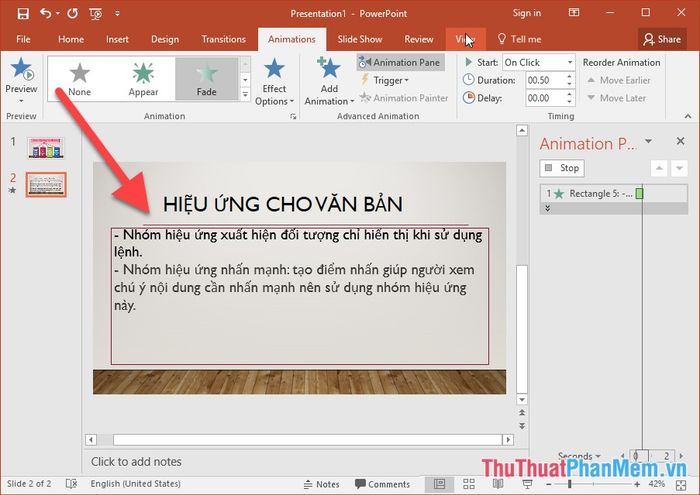Expand contents chevron below Rectangle 5
The image size is (700, 495).
tap(547, 208)
